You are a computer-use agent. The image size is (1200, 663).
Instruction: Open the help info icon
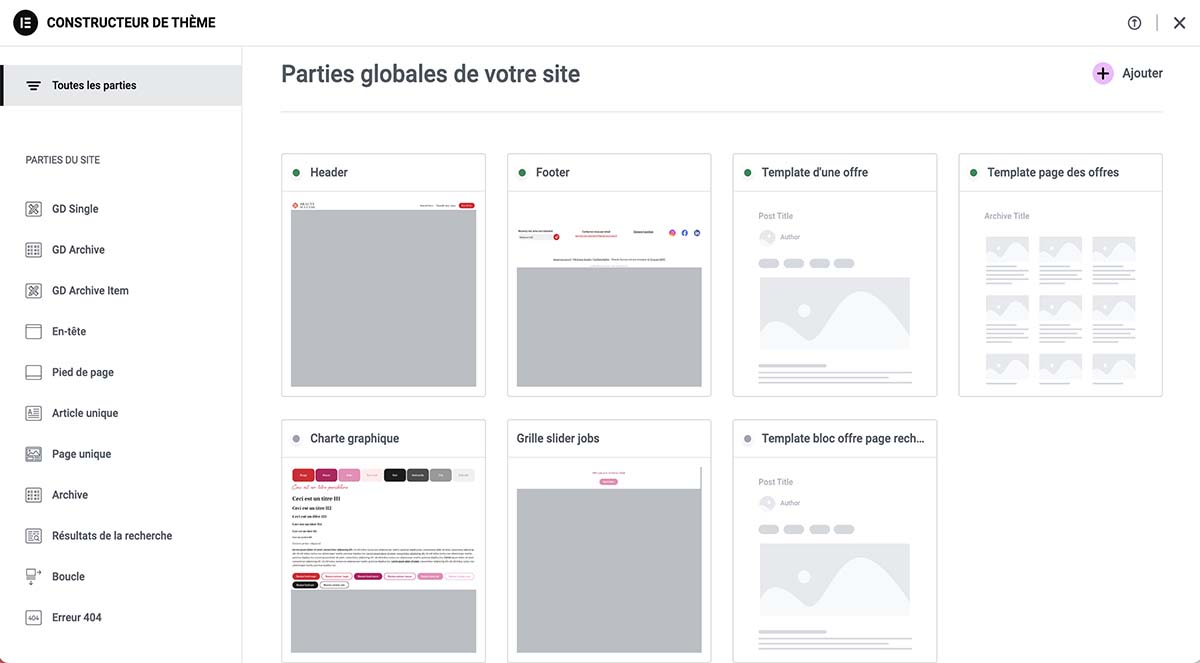tap(1134, 23)
